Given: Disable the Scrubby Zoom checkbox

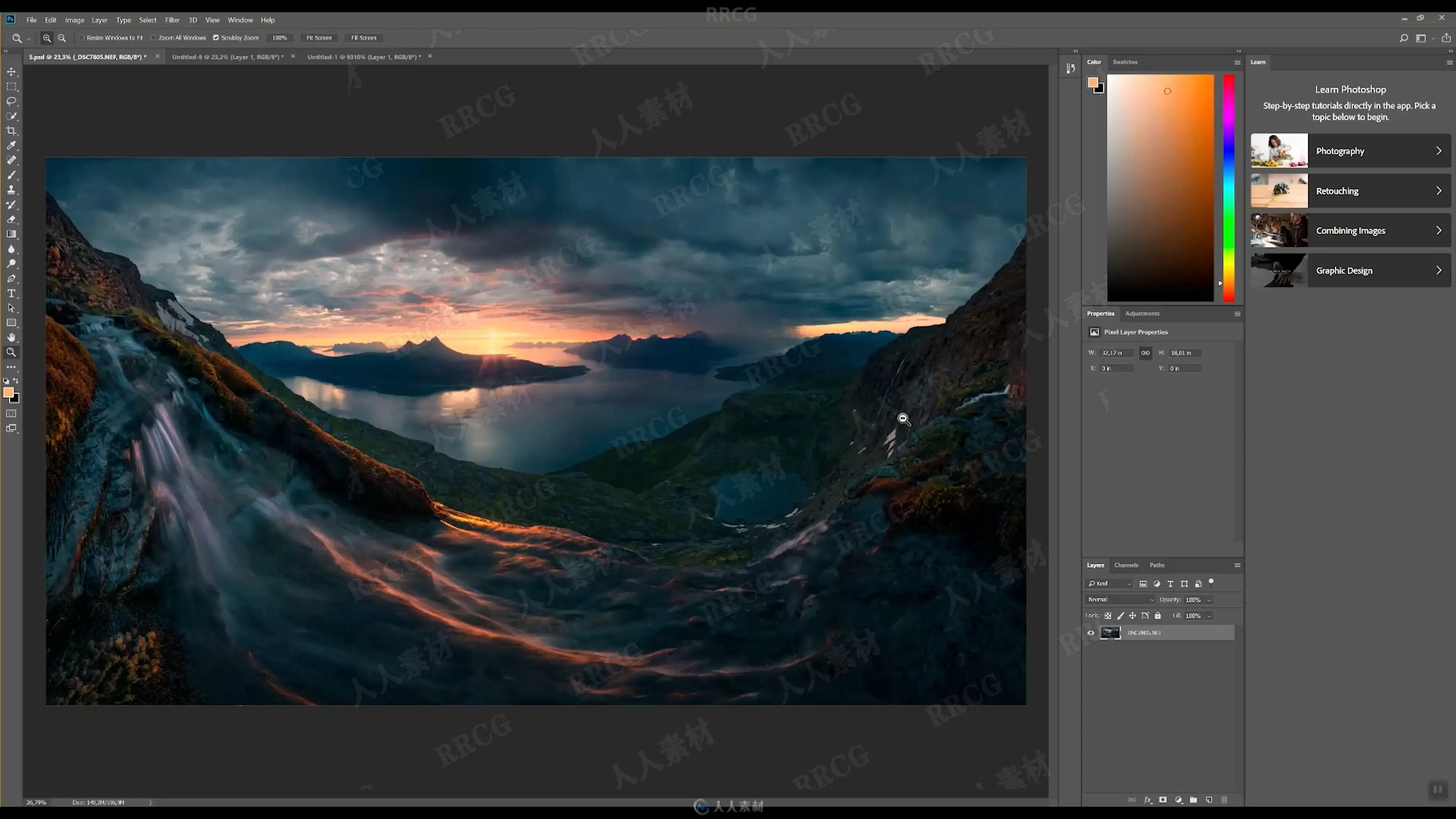Looking at the screenshot, I should (216, 38).
